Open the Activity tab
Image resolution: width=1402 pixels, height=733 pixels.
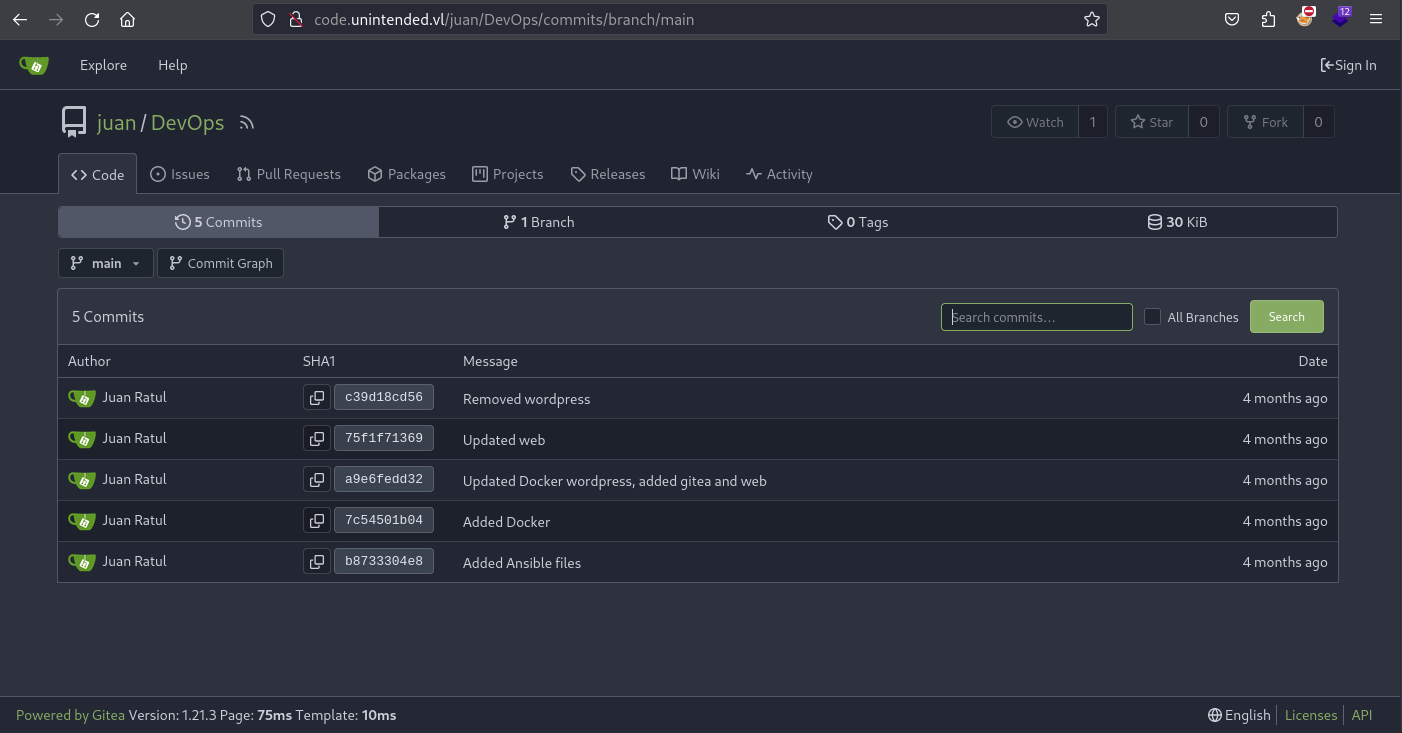click(x=779, y=174)
